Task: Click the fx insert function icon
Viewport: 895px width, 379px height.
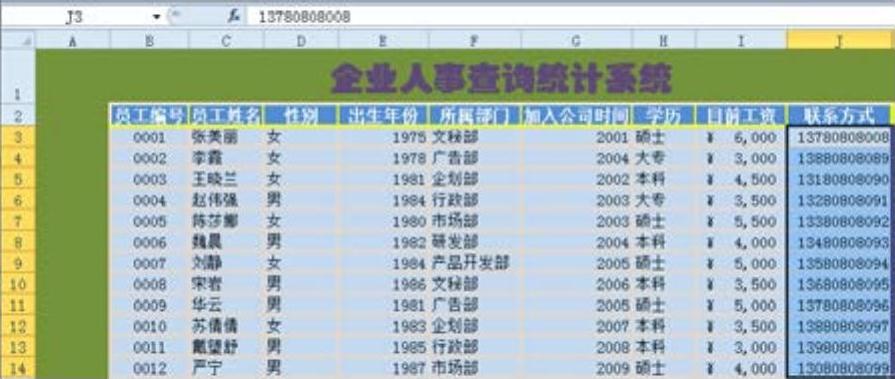Action: (x=233, y=17)
